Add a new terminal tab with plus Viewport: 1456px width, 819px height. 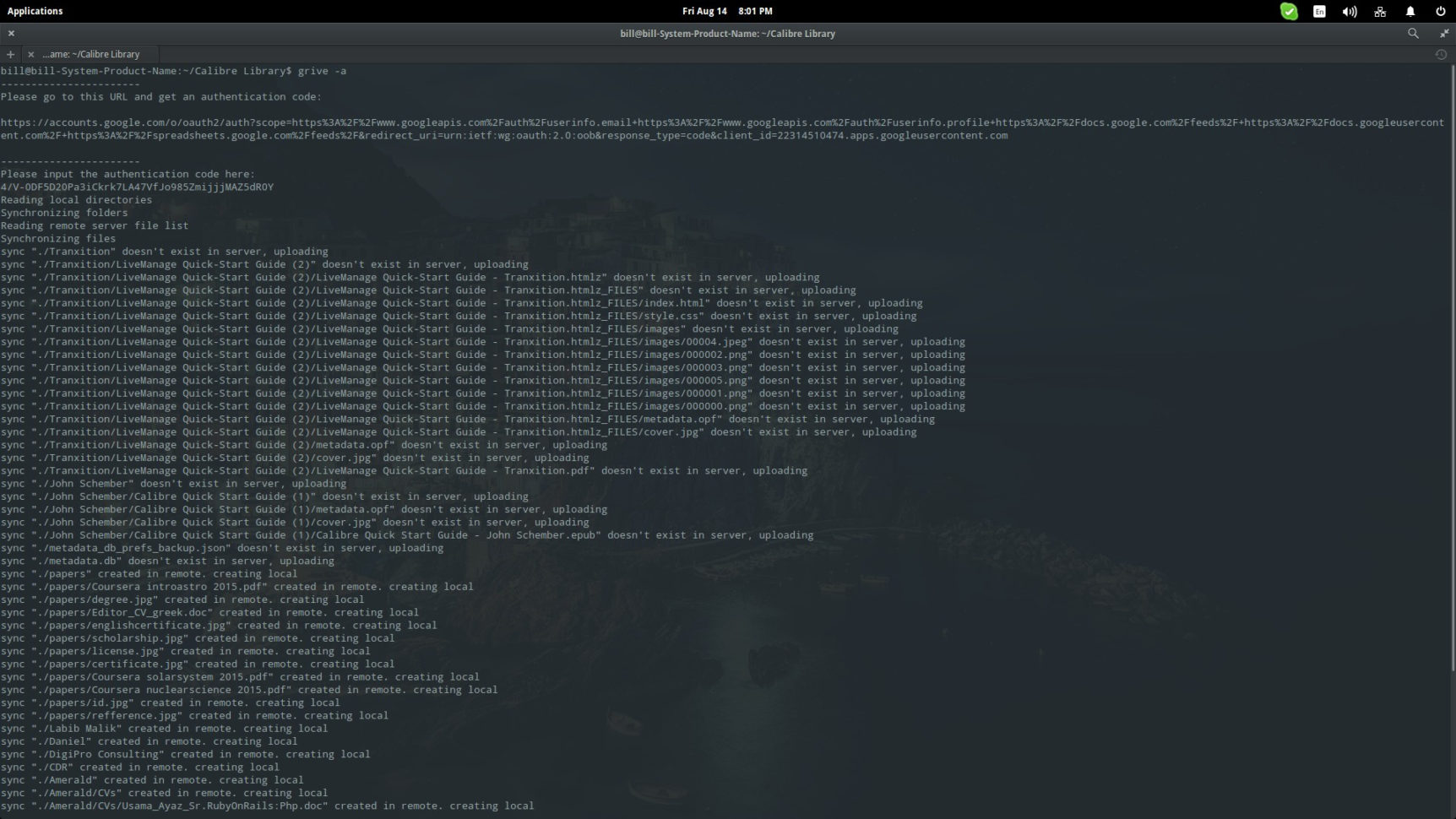coord(10,54)
